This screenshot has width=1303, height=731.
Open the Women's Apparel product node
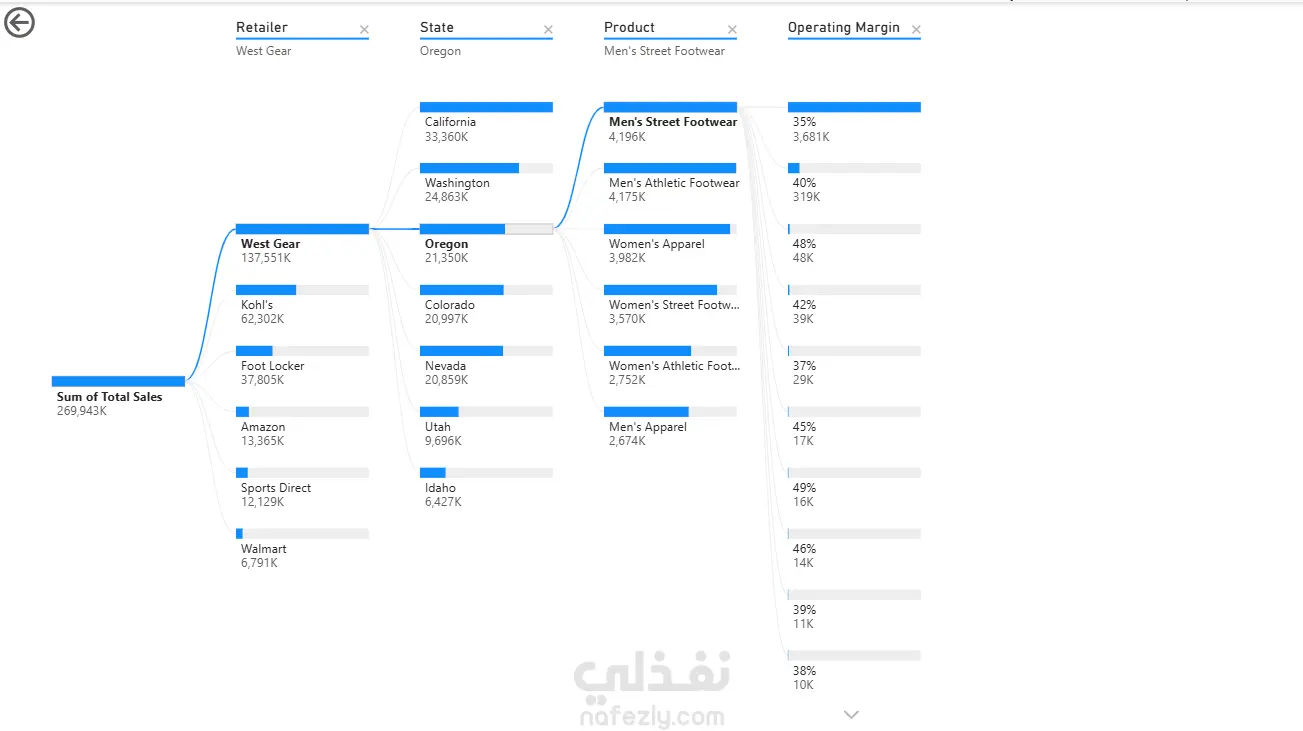coord(670,229)
